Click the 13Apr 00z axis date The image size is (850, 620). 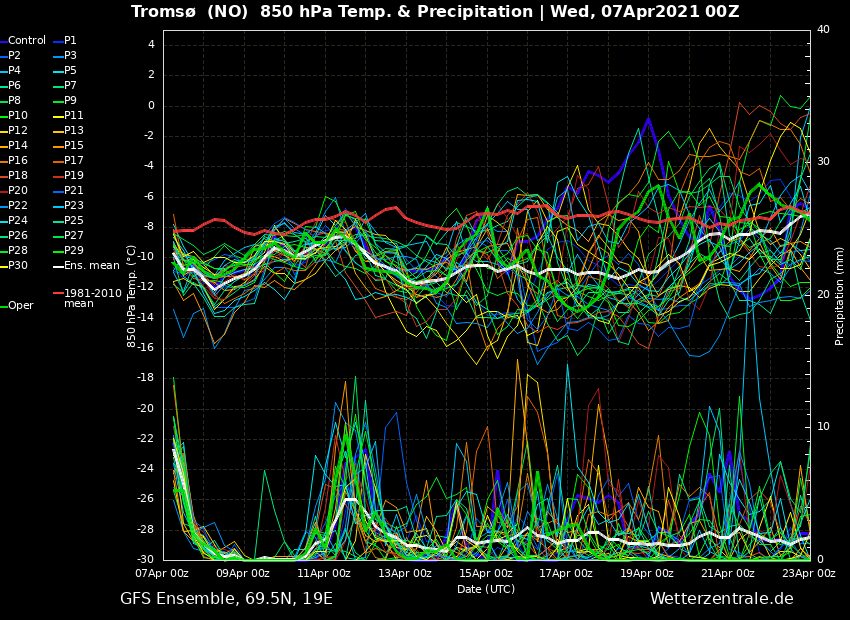click(x=407, y=573)
